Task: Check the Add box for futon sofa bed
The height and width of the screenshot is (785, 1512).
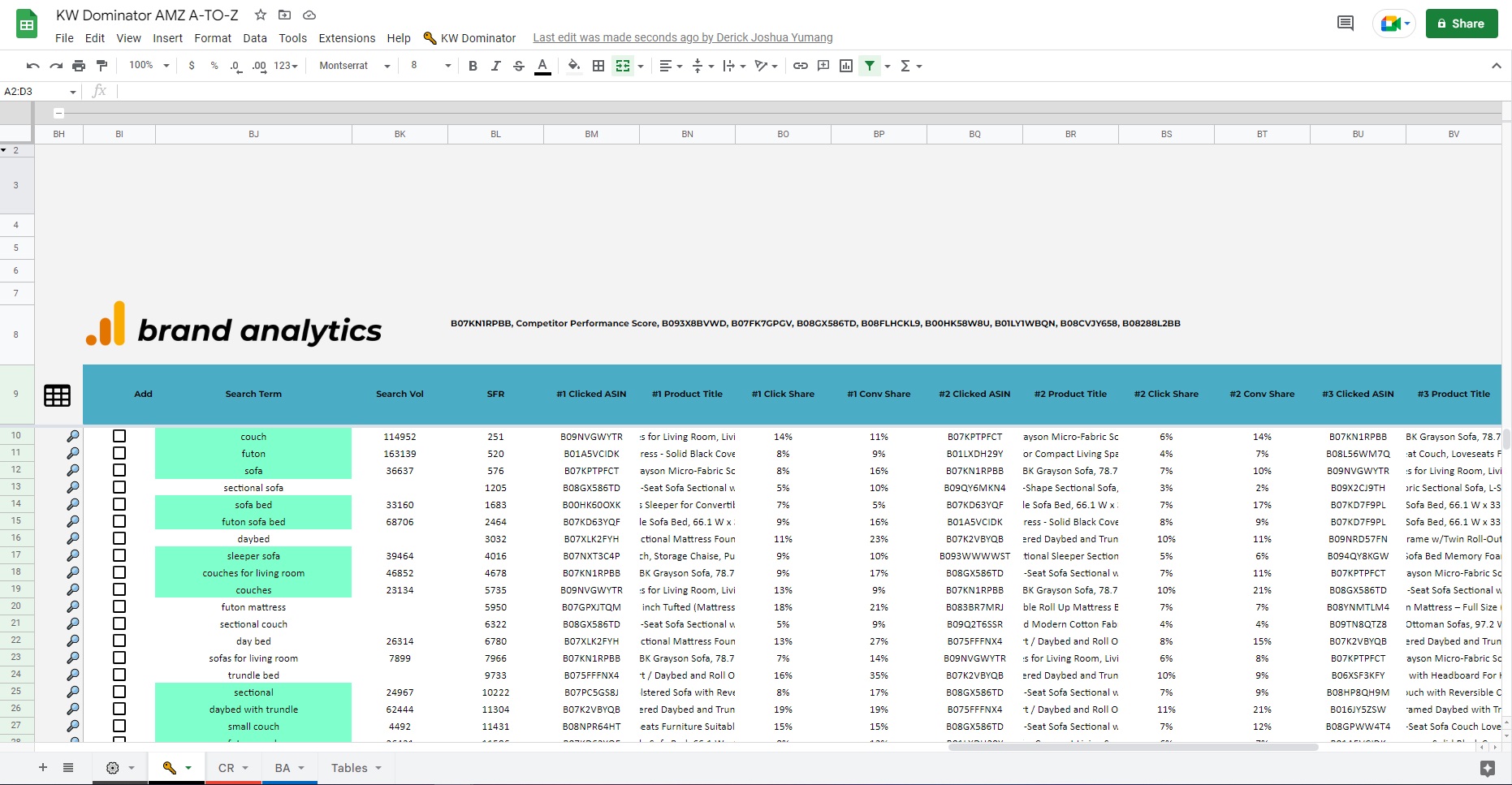Action: coord(119,521)
